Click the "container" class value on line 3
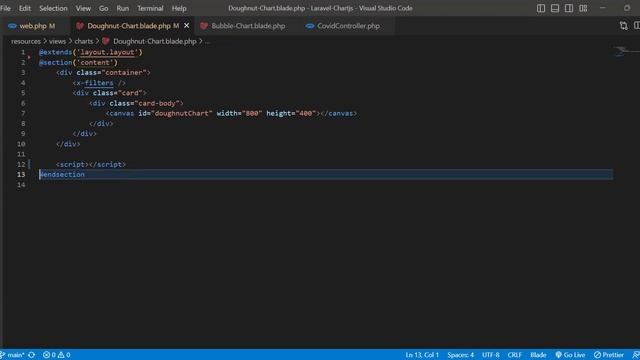Viewport: 640px width, 360px height. 124,73
